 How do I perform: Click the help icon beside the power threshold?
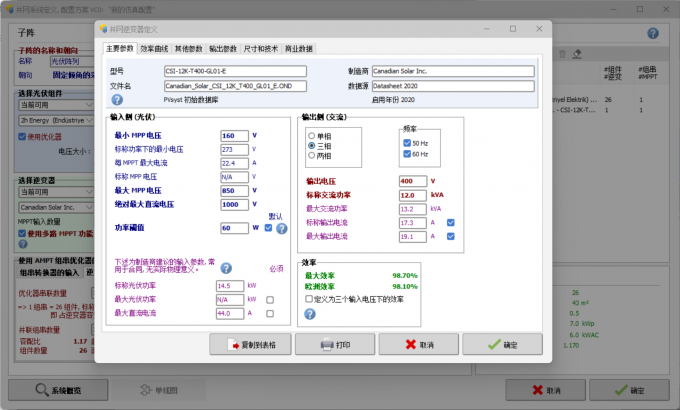(282, 228)
